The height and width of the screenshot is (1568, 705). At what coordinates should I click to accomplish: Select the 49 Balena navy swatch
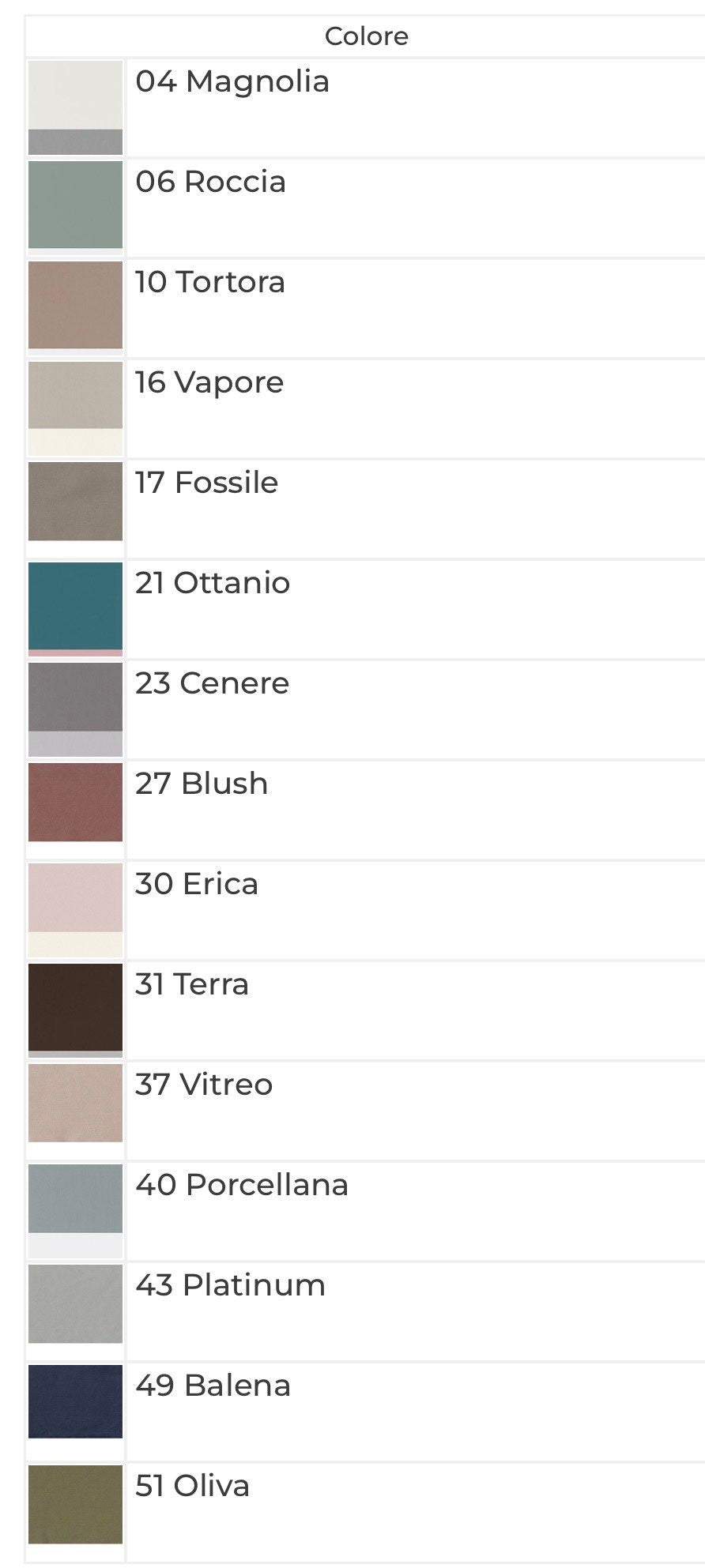[x=75, y=1401]
